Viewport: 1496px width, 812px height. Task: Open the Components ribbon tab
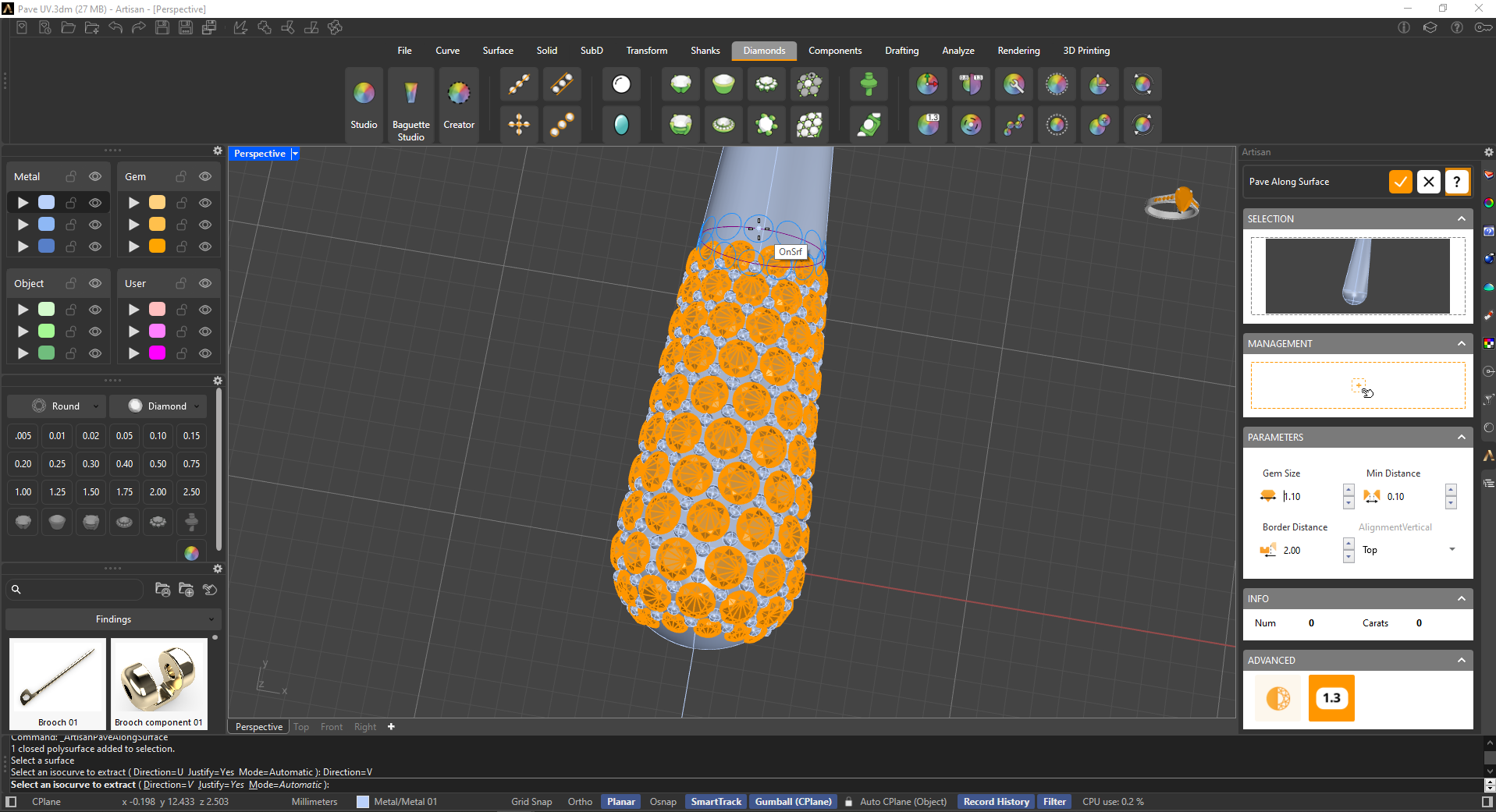(x=835, y=51)
